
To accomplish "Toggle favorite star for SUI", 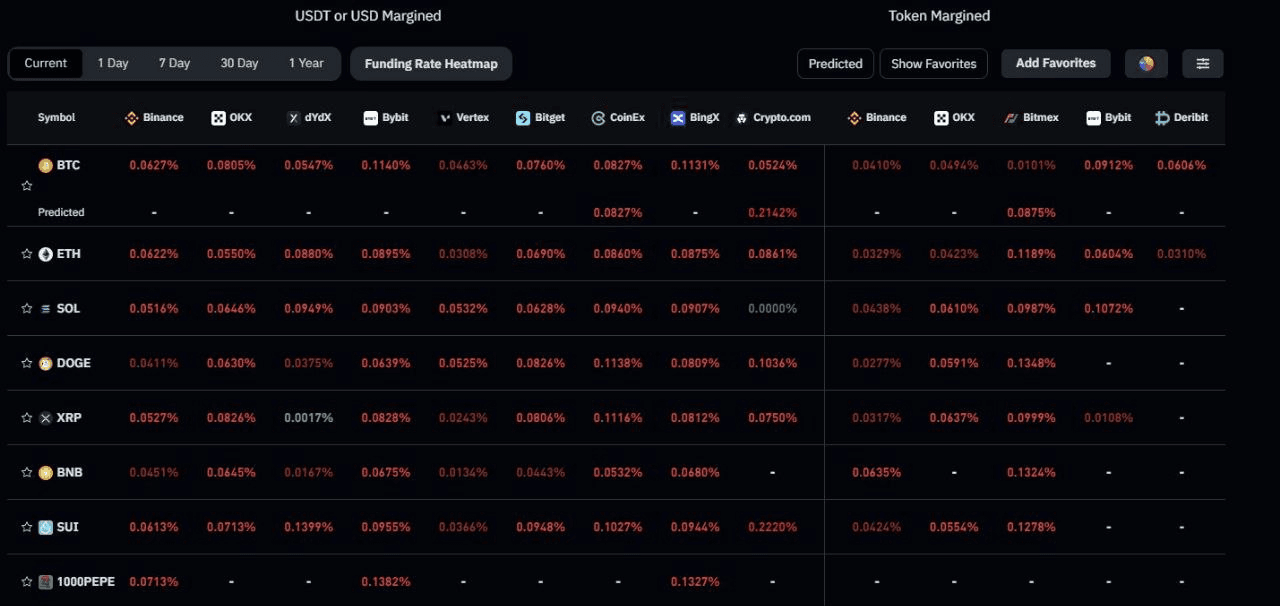I will point(27,527).
